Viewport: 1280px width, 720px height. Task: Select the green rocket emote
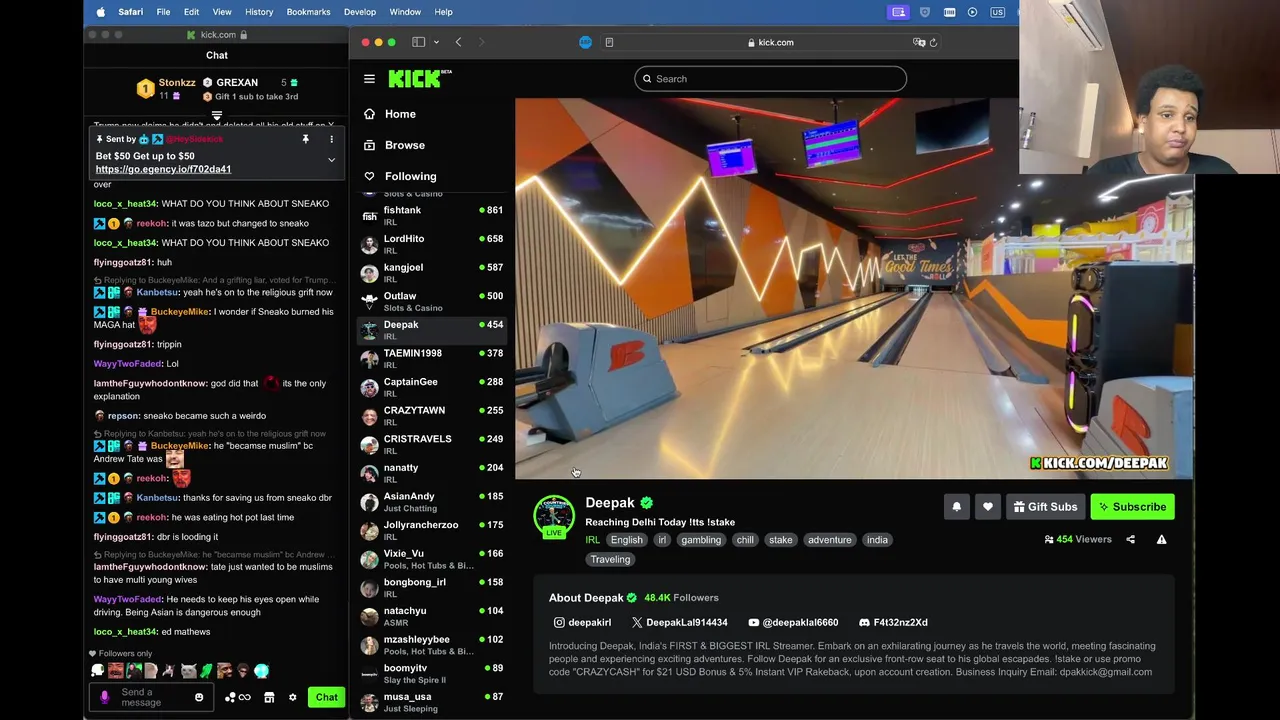206,671
